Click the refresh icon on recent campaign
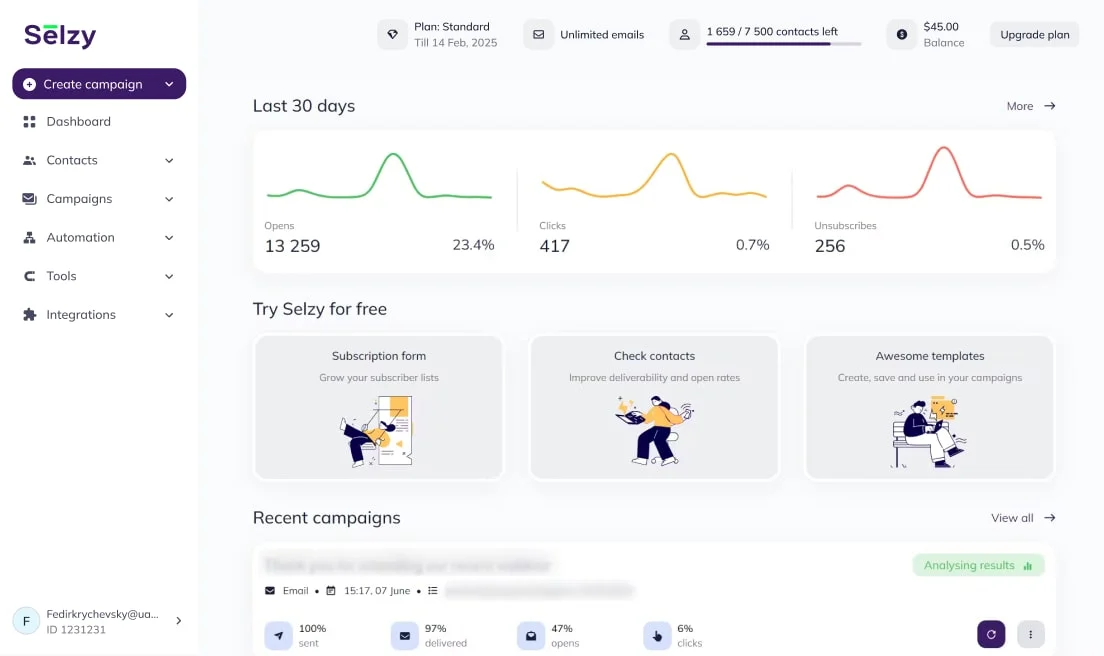The height and width of the screenshot is (656, 1104). tap(991, 634)
